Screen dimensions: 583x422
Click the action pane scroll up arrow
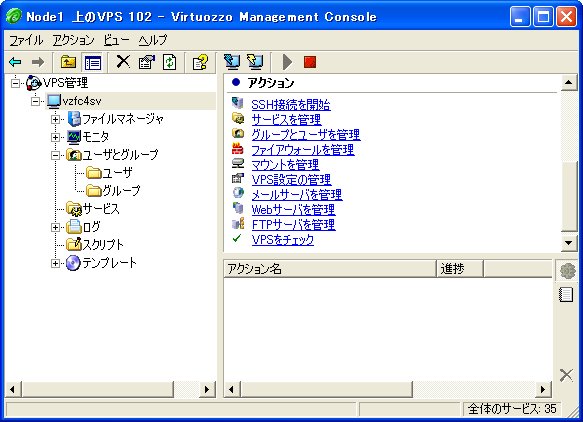(x=568, y=82)
